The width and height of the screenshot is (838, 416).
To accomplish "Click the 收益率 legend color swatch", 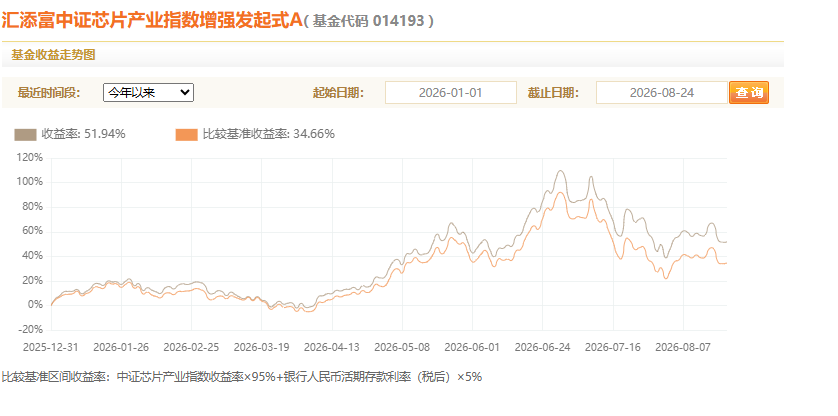I will pos(25,135).
